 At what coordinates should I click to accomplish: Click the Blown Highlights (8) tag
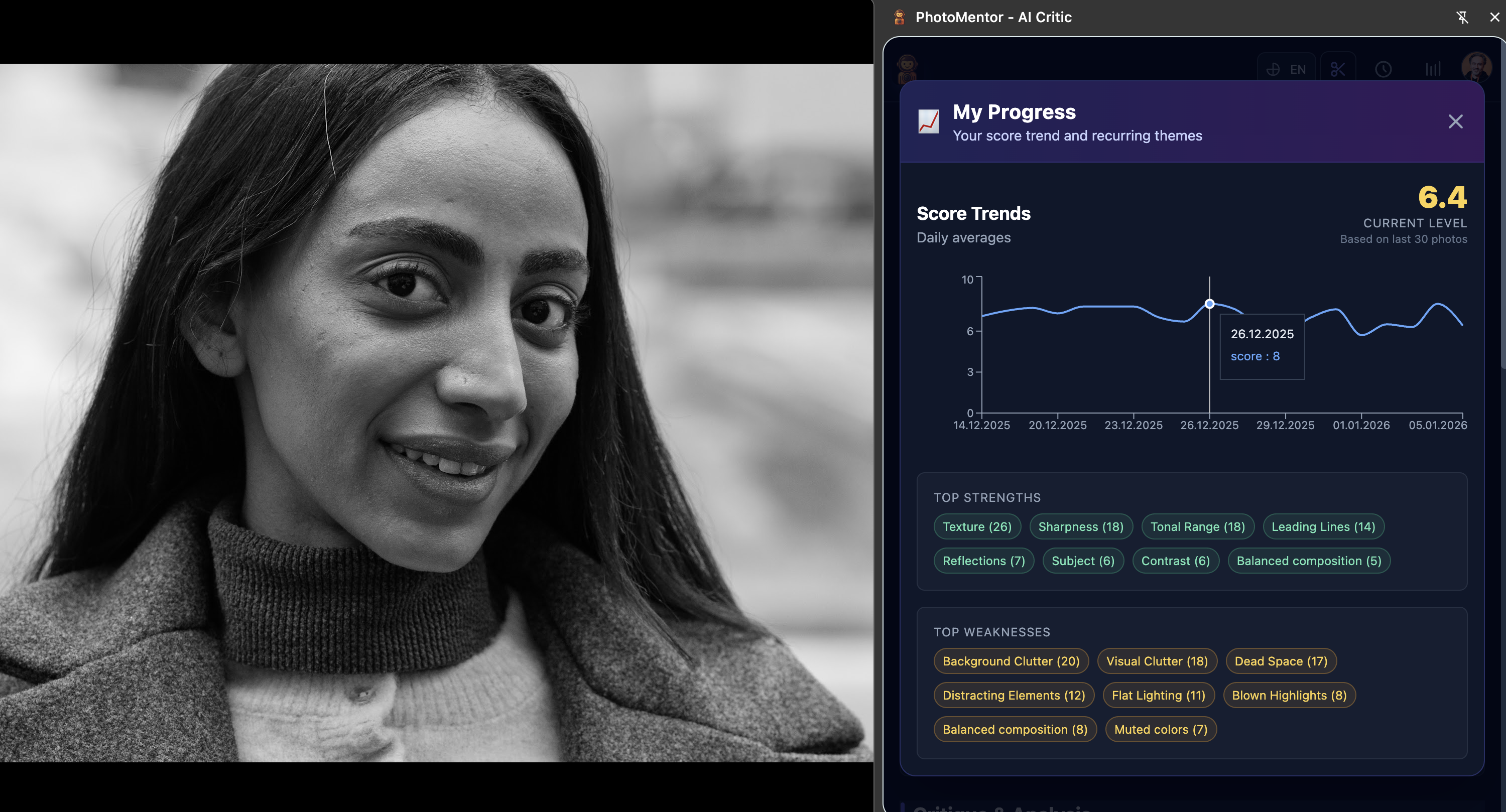tap(1289, 695)
